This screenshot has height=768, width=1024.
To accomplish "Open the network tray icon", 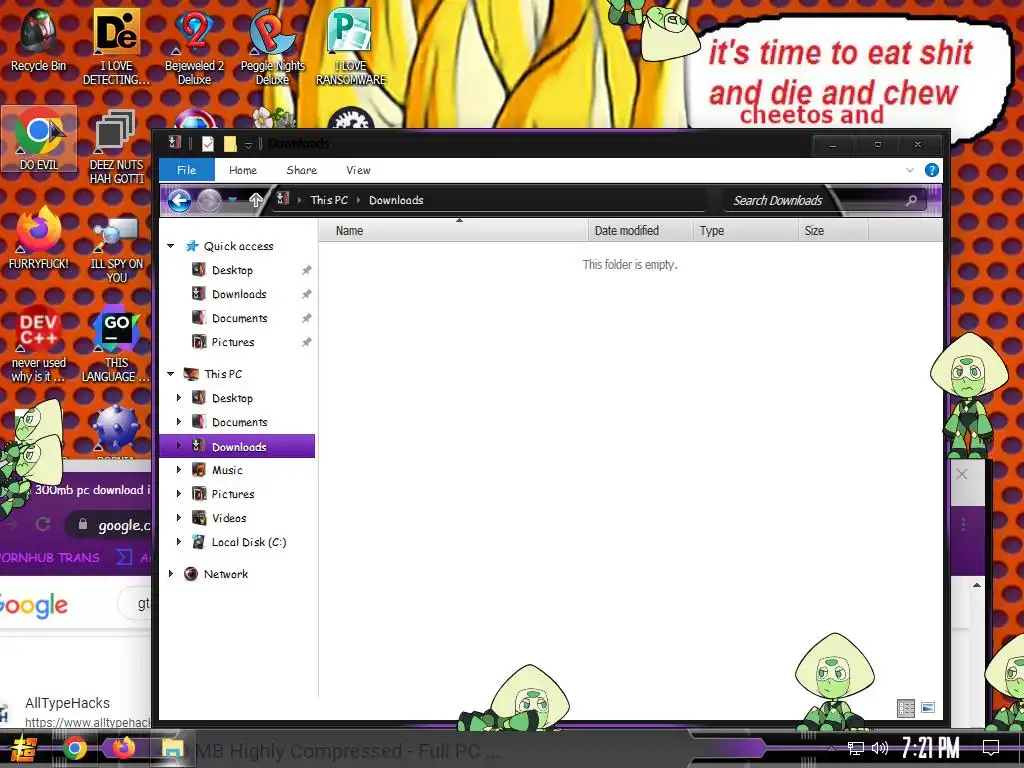I will (x=856, y=748).
